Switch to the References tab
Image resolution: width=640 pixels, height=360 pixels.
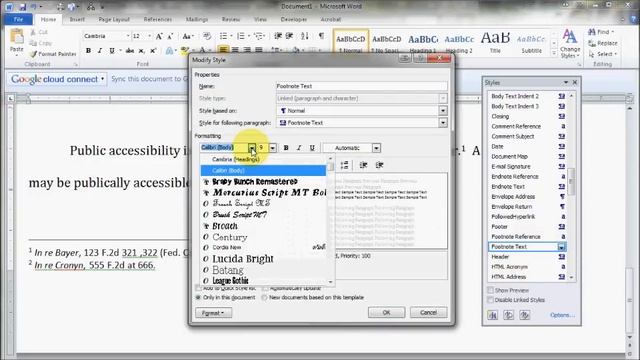click(158, 19)
